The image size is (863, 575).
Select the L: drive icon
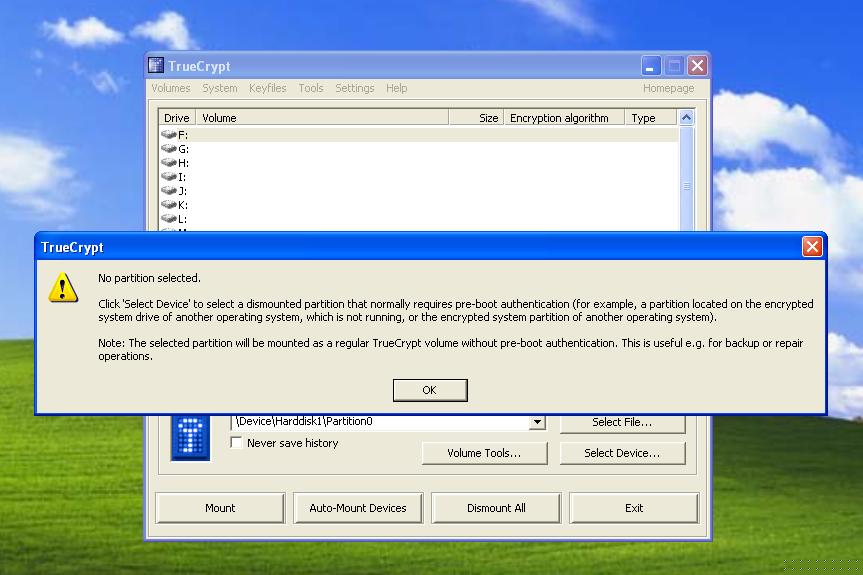coord(169,218)
